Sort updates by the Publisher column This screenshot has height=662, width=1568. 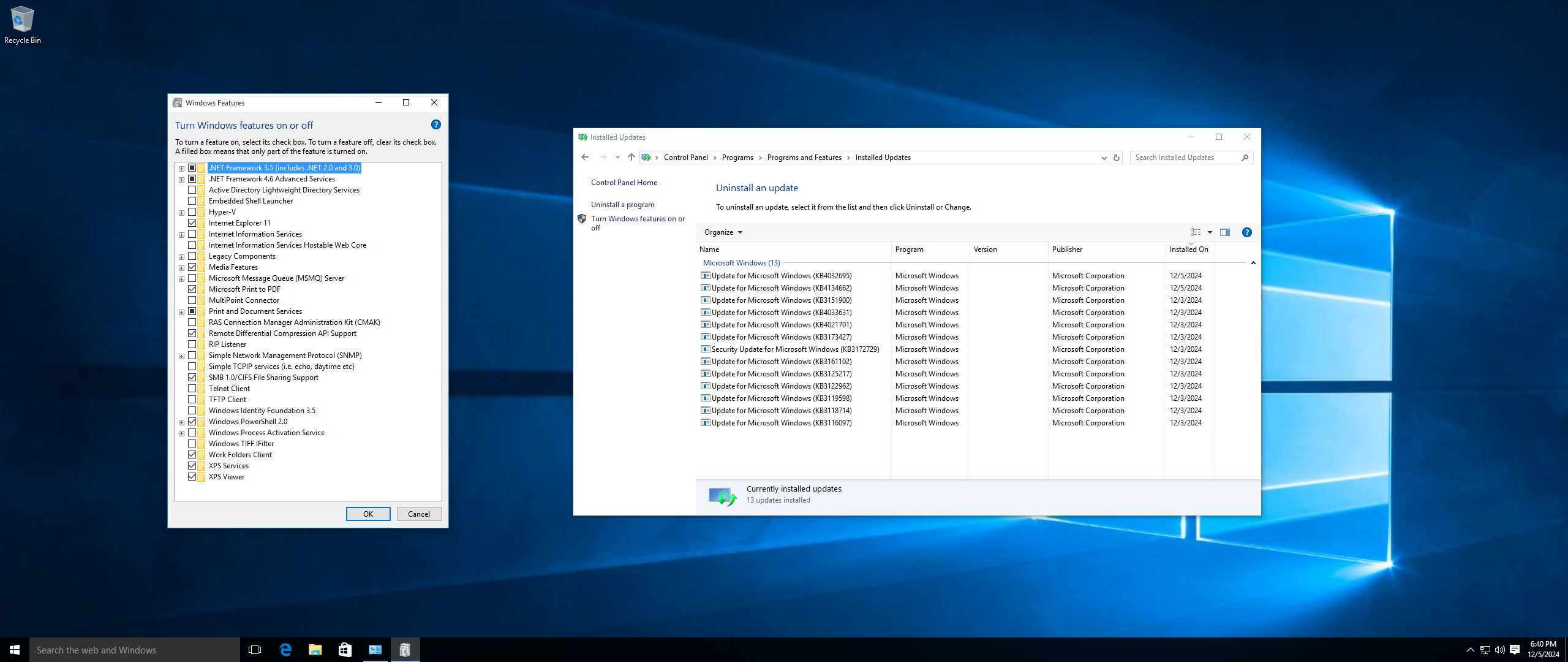(1107, 249)
